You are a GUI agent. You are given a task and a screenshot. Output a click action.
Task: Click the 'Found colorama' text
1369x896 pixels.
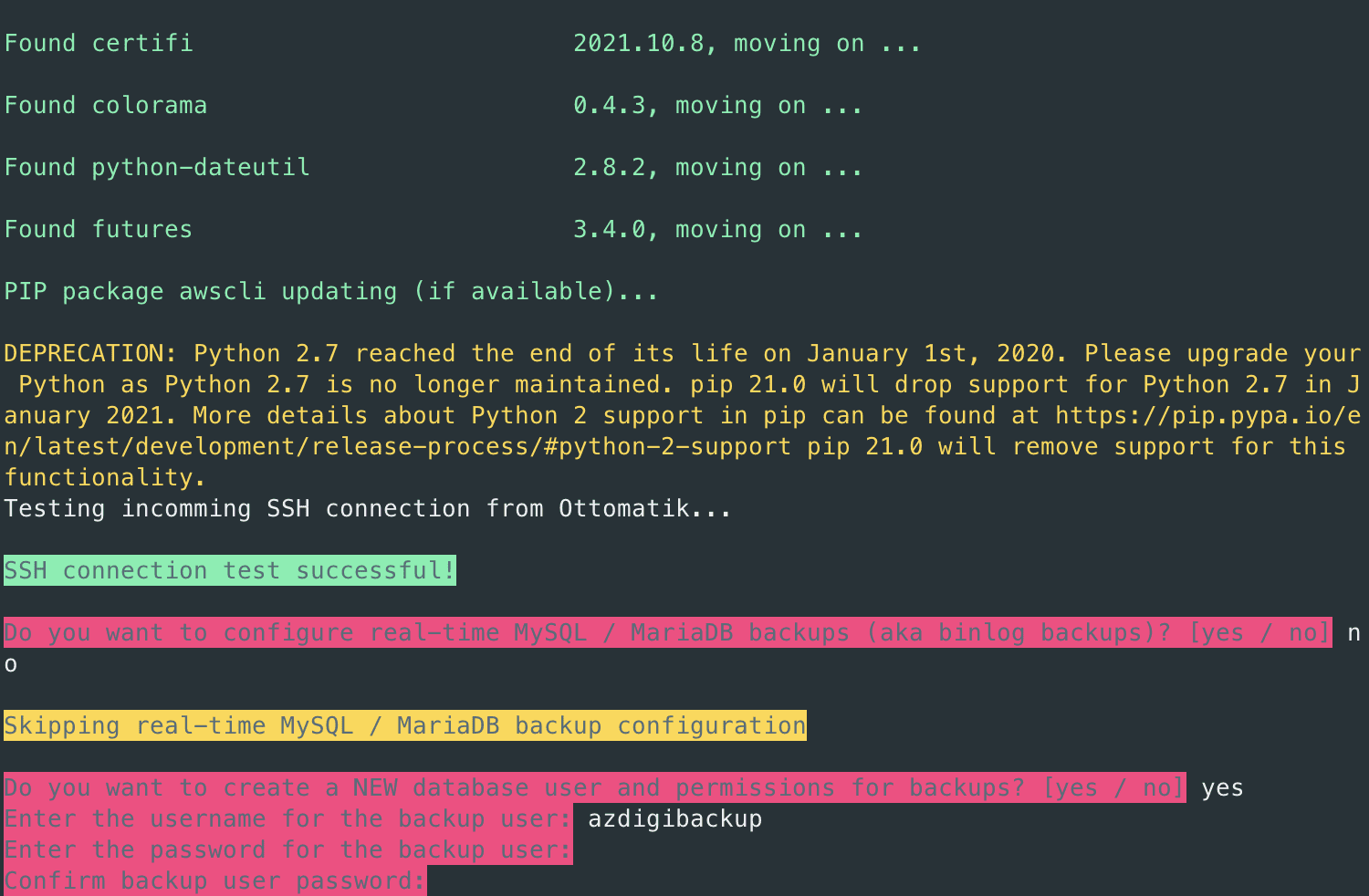point(106,106)
